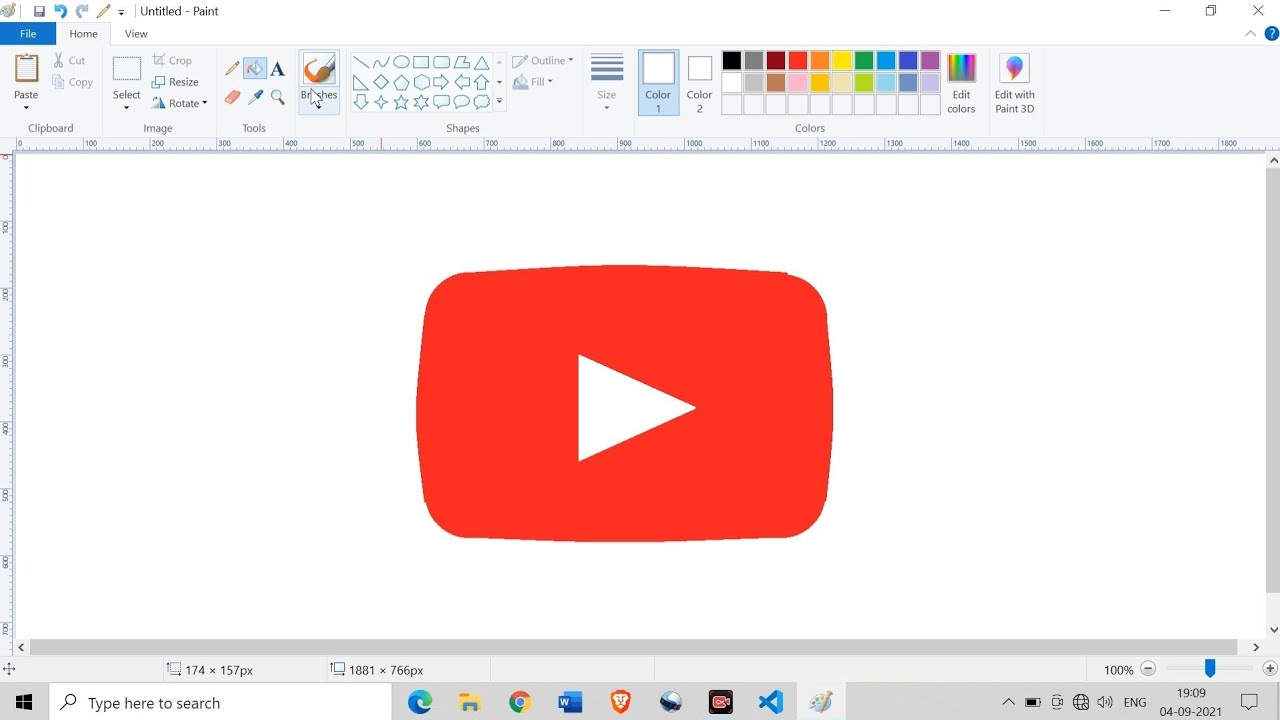Choose the Rounded rectangle shape
The width and height of the screenshot is (1280, 720).
[441, 62]
